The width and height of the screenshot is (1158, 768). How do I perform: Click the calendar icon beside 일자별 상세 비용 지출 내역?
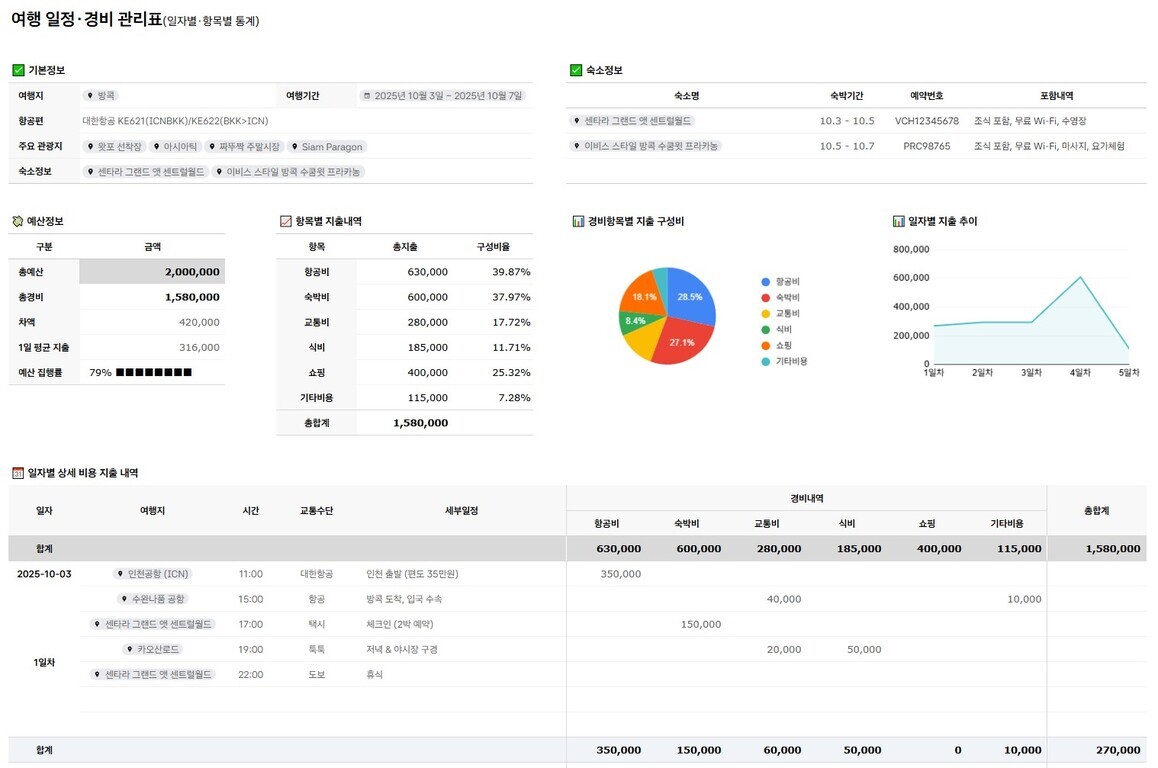[18, 473]
